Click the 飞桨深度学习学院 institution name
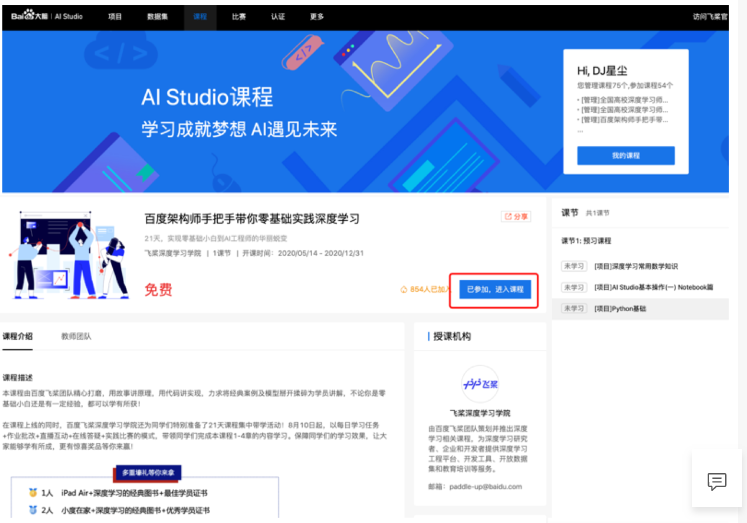747x523 pixels. [x=480, y=413]
